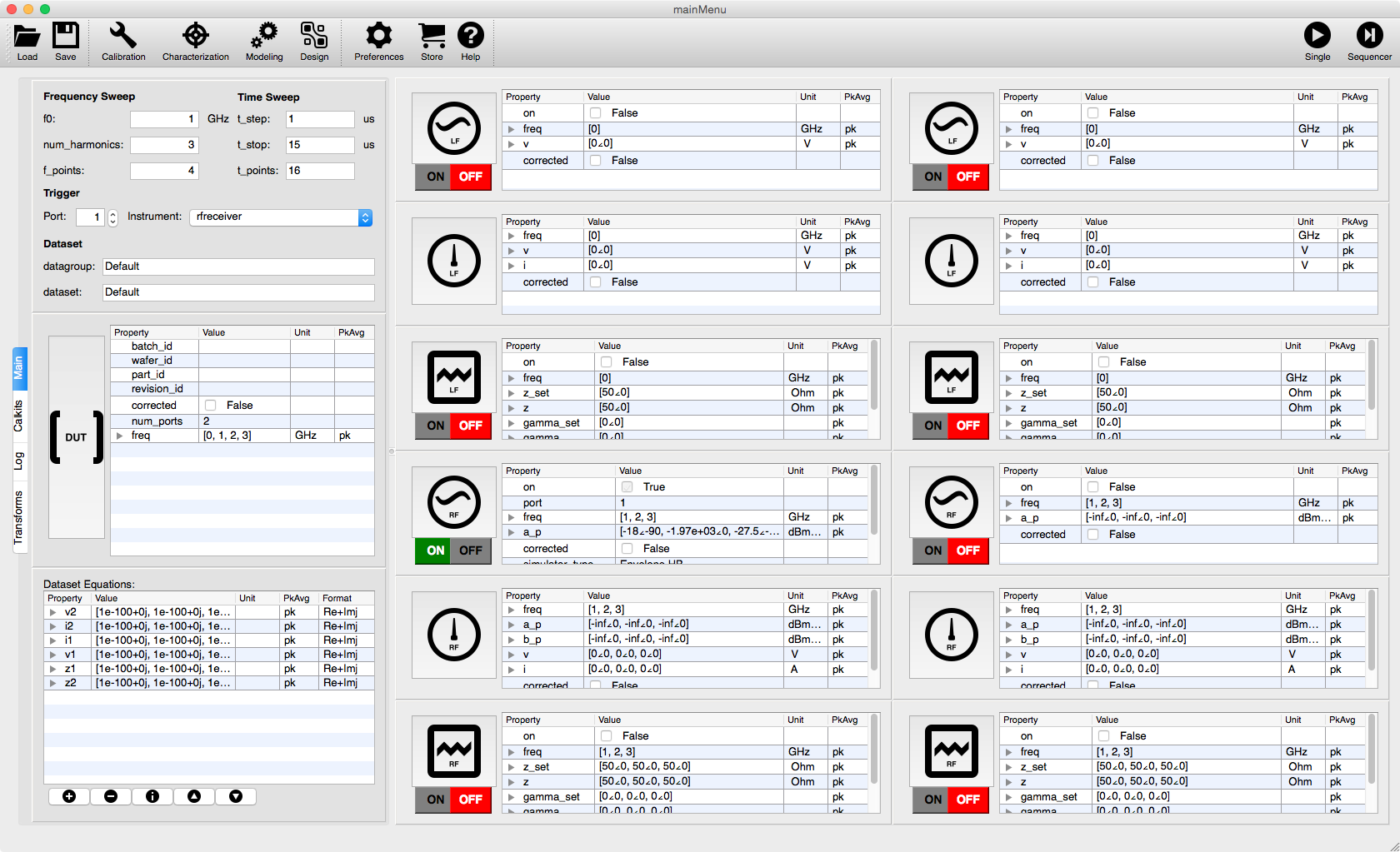
Task: Toggle corrected checkbox of left RF source
Action: [x=627, y=549]
